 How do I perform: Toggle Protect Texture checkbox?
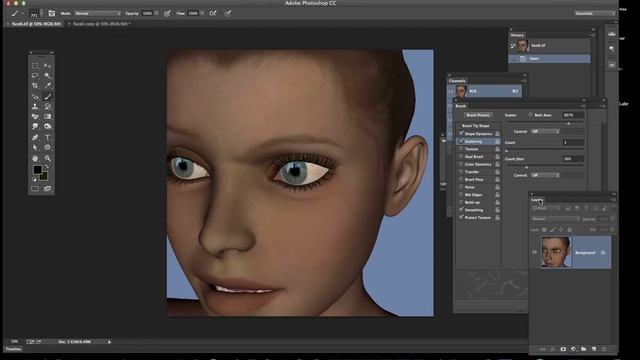pyautogui.click(x=461, y=218)
